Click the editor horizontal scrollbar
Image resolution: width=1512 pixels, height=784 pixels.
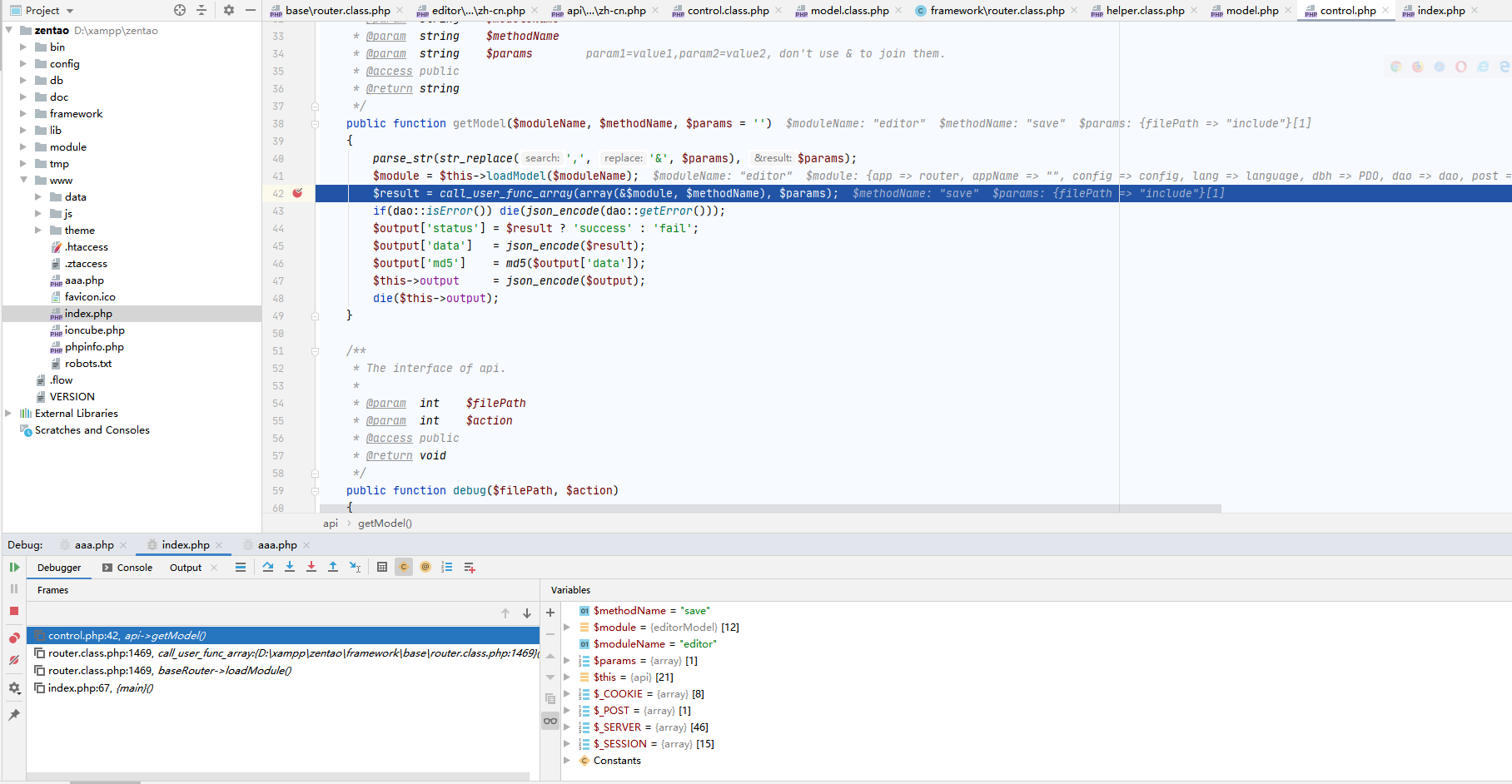click(770, 508)
